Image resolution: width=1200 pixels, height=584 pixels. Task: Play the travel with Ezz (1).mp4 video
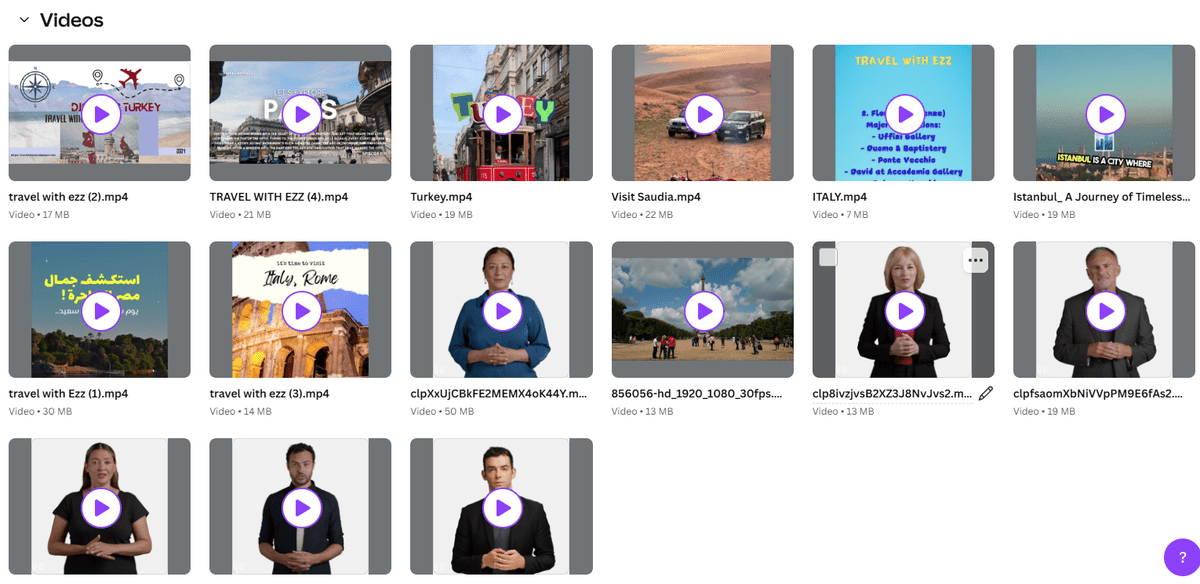coord(100,311)
